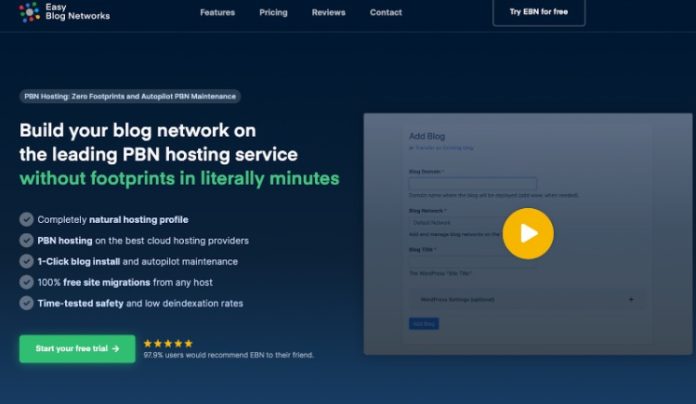The height and width of the screenshot is (404, 696).
Task: Go to the Reviews page
Action: point(328,13)
